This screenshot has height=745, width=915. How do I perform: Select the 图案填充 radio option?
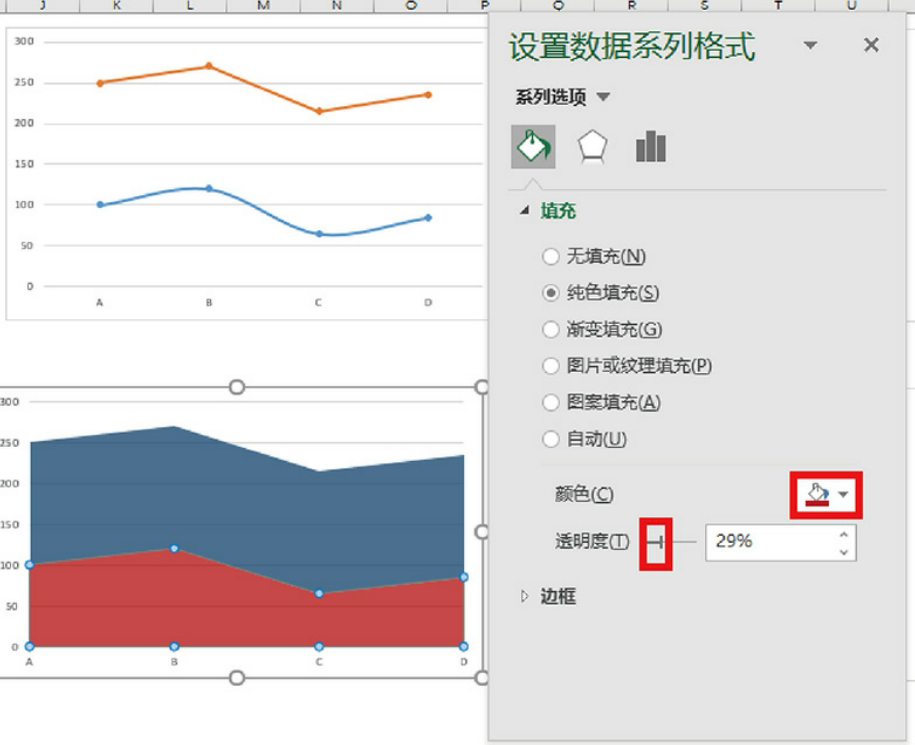[x=550, y=403]
